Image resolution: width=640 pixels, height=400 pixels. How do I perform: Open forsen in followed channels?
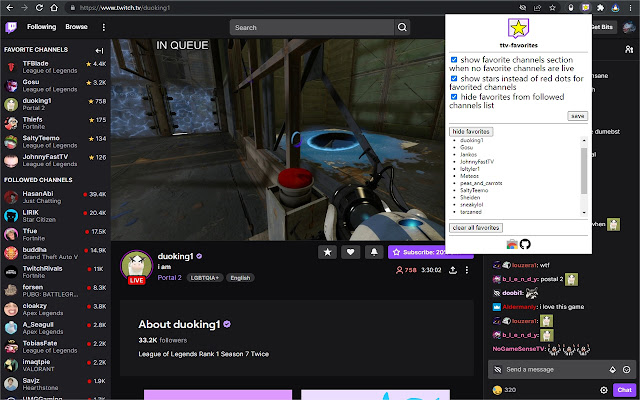coord(55,291)
